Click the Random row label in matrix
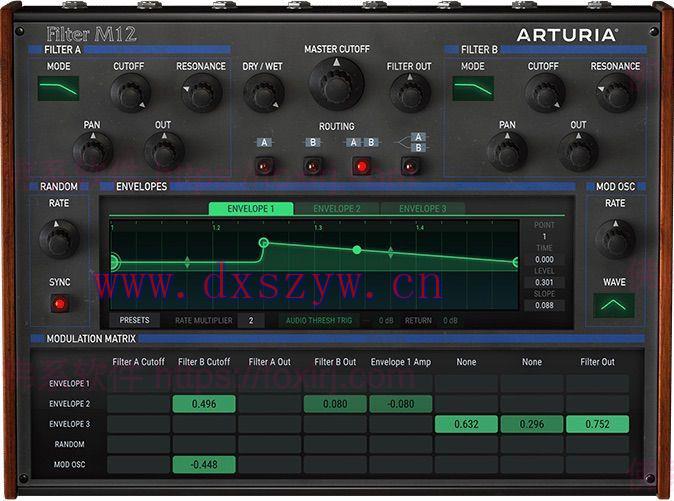This screenshot has height=501, width=674. pyautogui.click(x=70, y=444)
